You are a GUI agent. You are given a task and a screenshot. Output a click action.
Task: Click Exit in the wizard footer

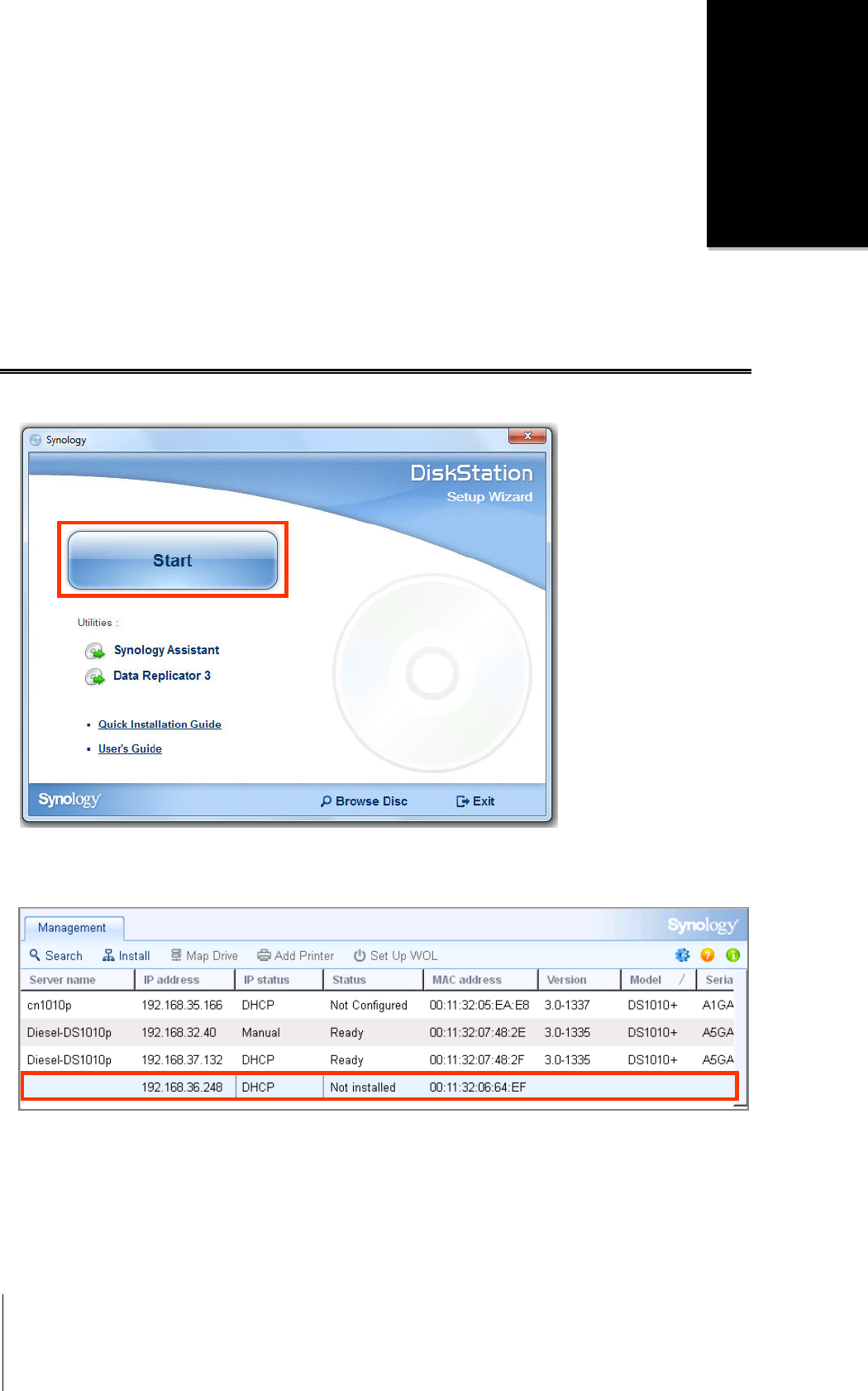point(475,801)
